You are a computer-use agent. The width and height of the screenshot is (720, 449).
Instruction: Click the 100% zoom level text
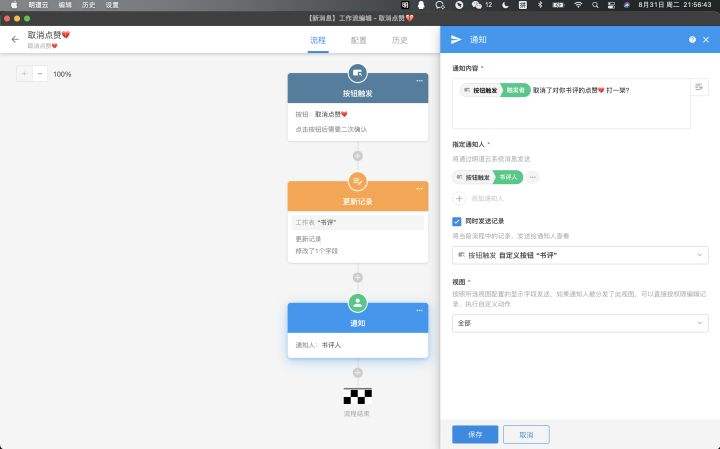pos(62,74)
